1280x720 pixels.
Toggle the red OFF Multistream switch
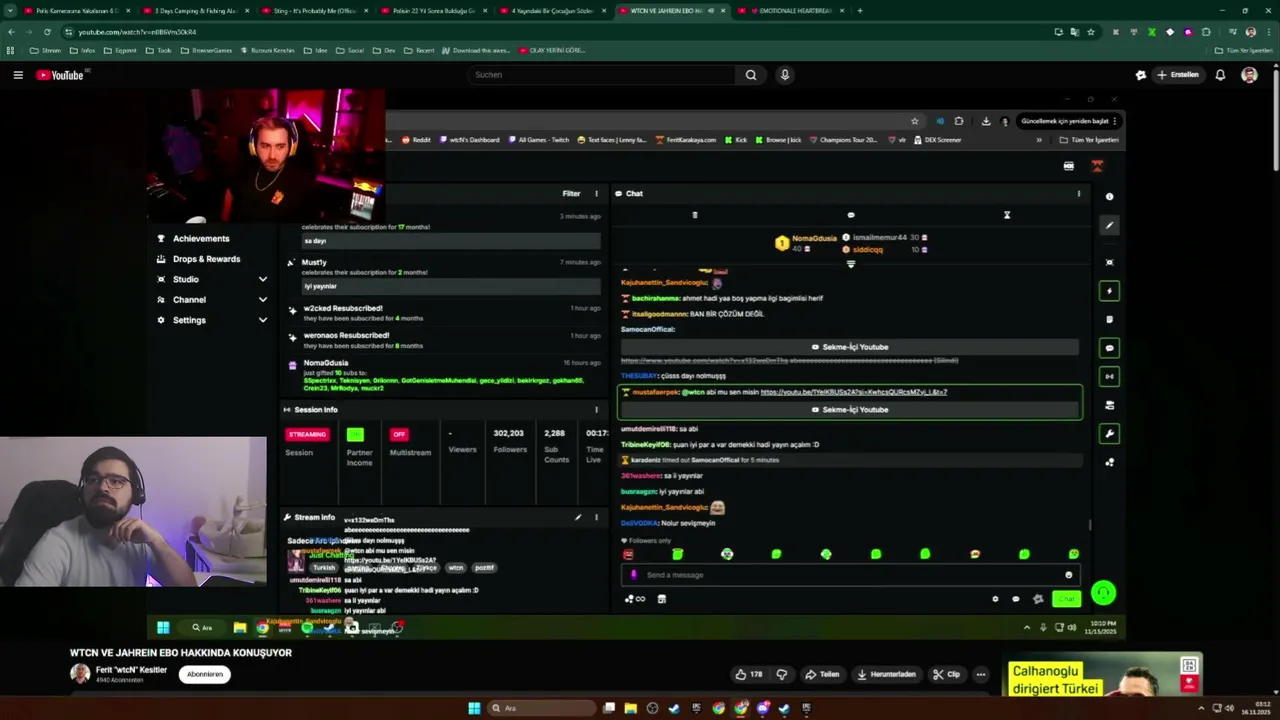coord(399,434)
